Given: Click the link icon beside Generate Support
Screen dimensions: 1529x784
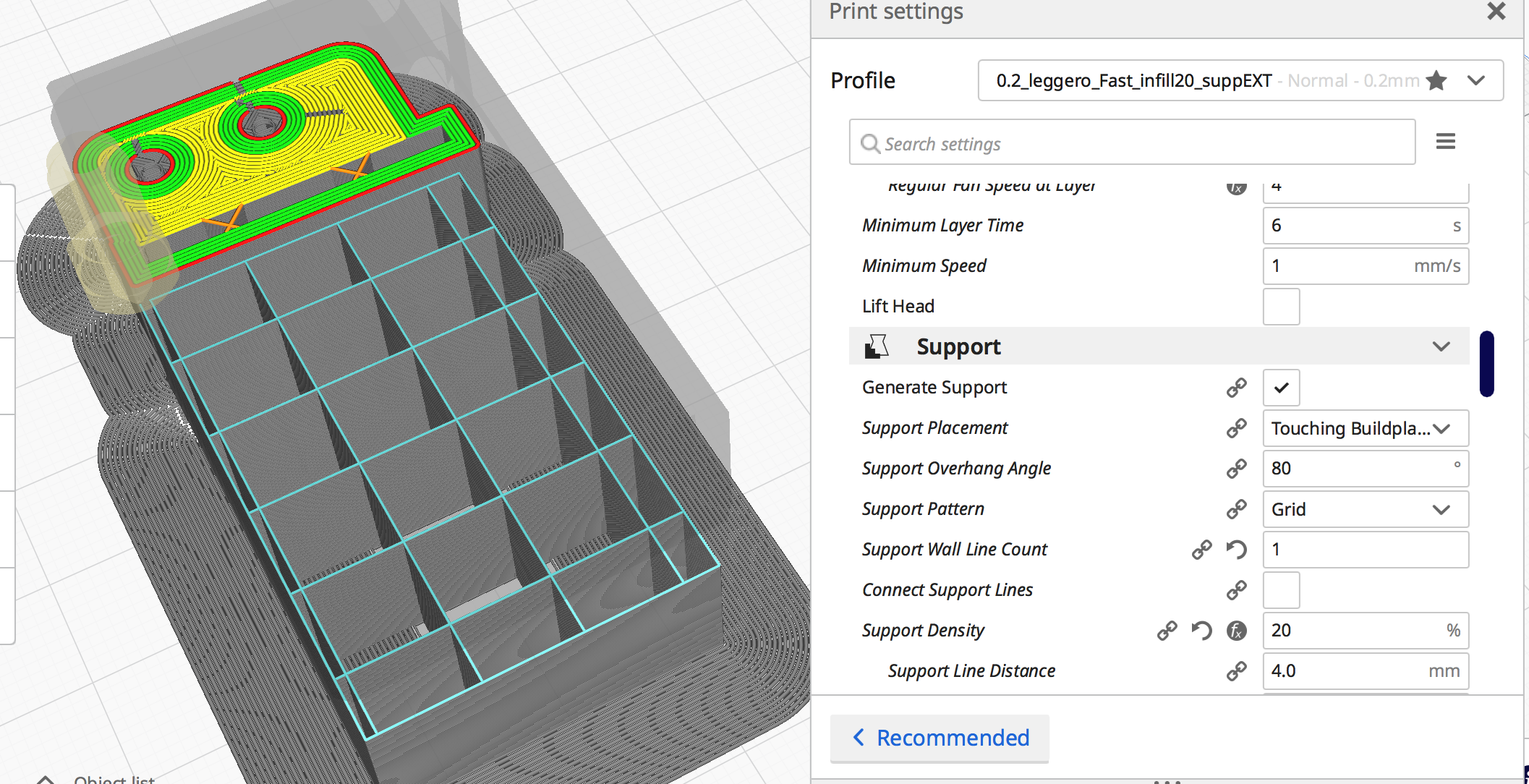Looking at the screenshot, I should pyautogui.click(x=1236, y=388).
